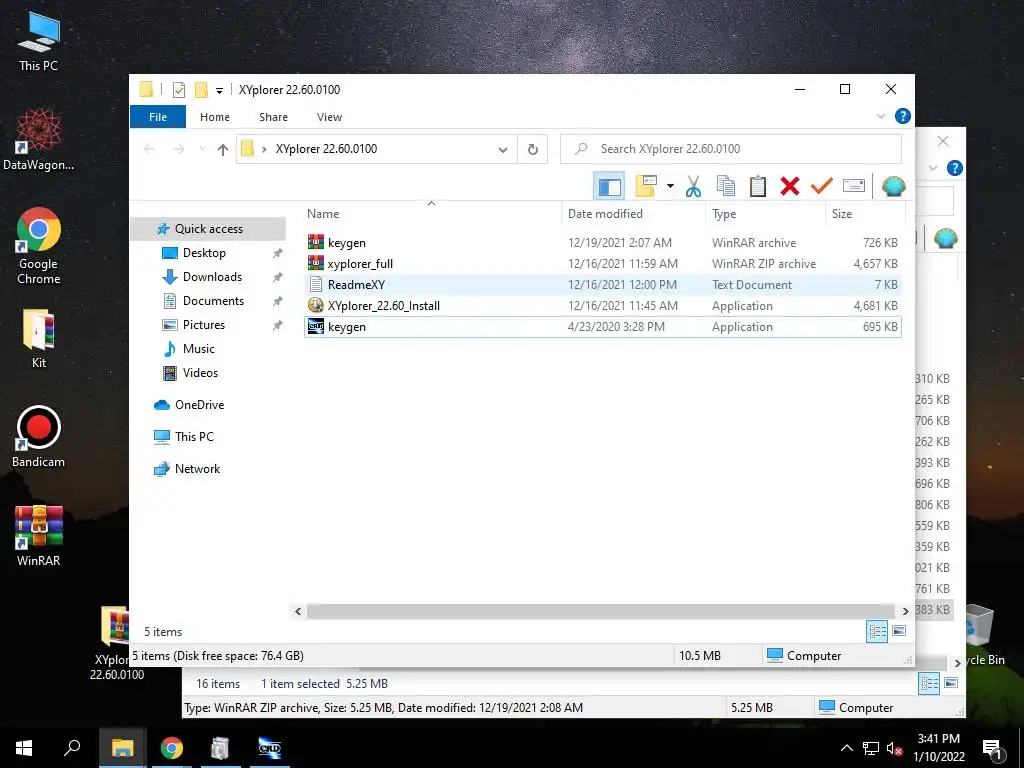Switch to Large icons view layout icon
Viewport: 1024px width, 768px height.
(899, 631)
